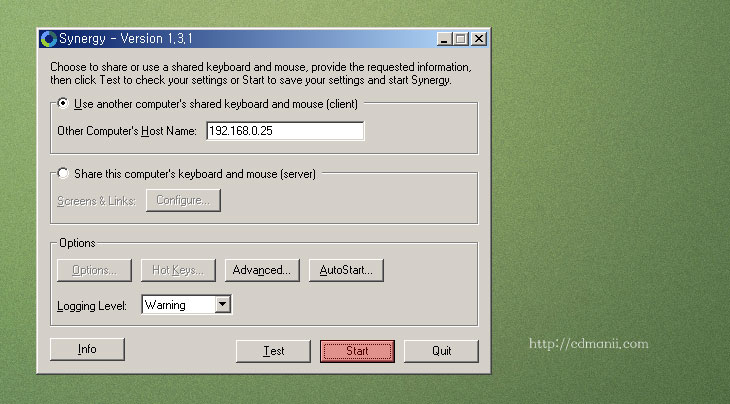
Task: Click the disabled Configure button
Action: pyautogui.click(x=183, y=200)
